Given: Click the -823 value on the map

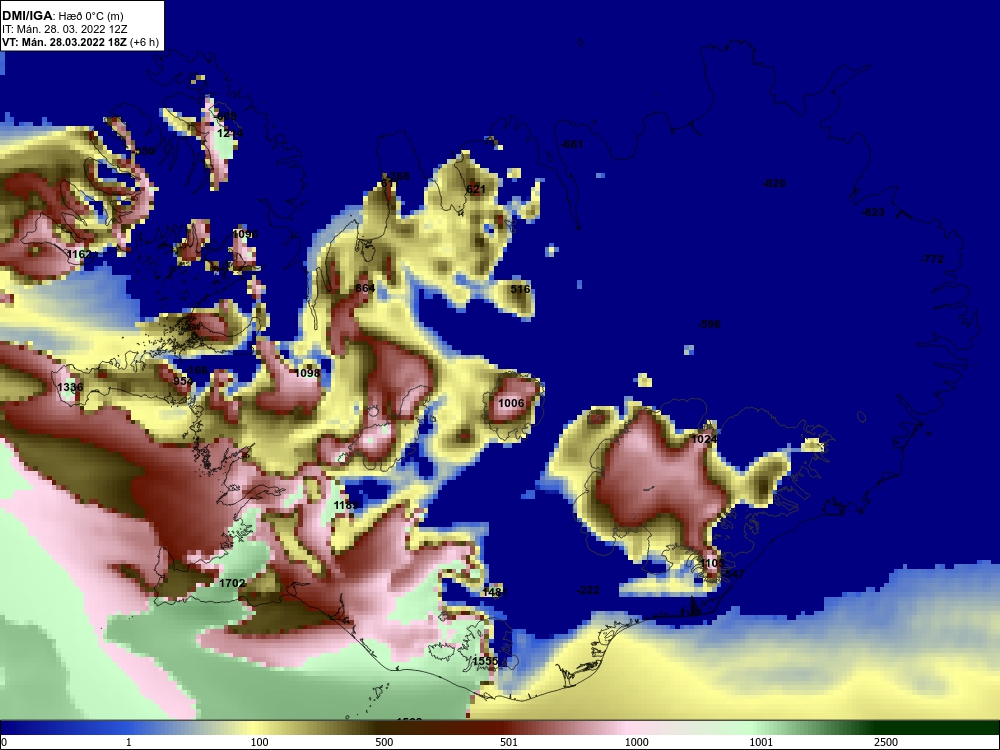Looking at the screenshot, I should 873,212.
